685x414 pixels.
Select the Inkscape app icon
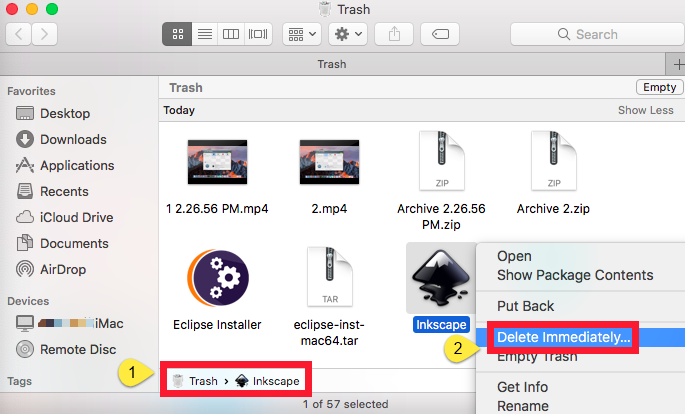[440, 278]
